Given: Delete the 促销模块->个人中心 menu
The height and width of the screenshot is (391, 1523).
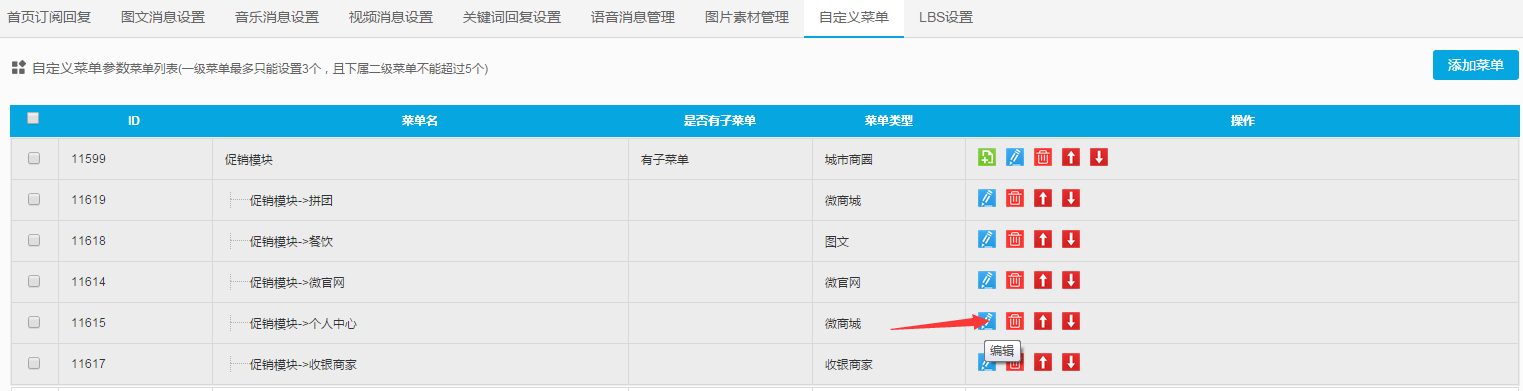Looking at the screenshot, I should coord(1015,321).
